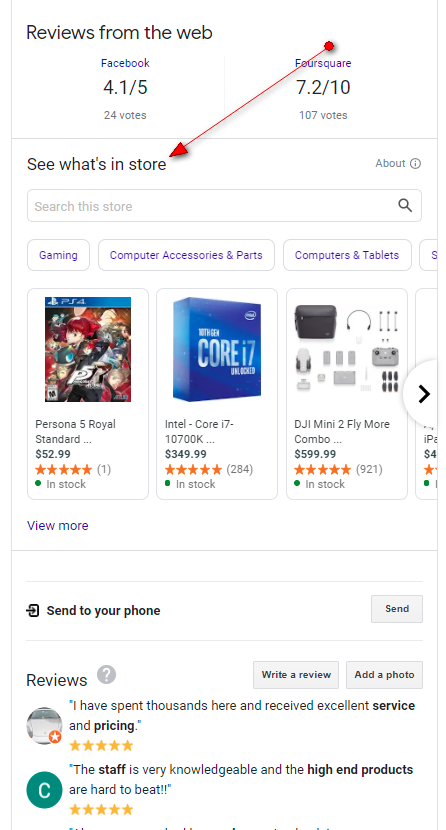
Task: Click the Add a photo button
Action: (385, 675)
